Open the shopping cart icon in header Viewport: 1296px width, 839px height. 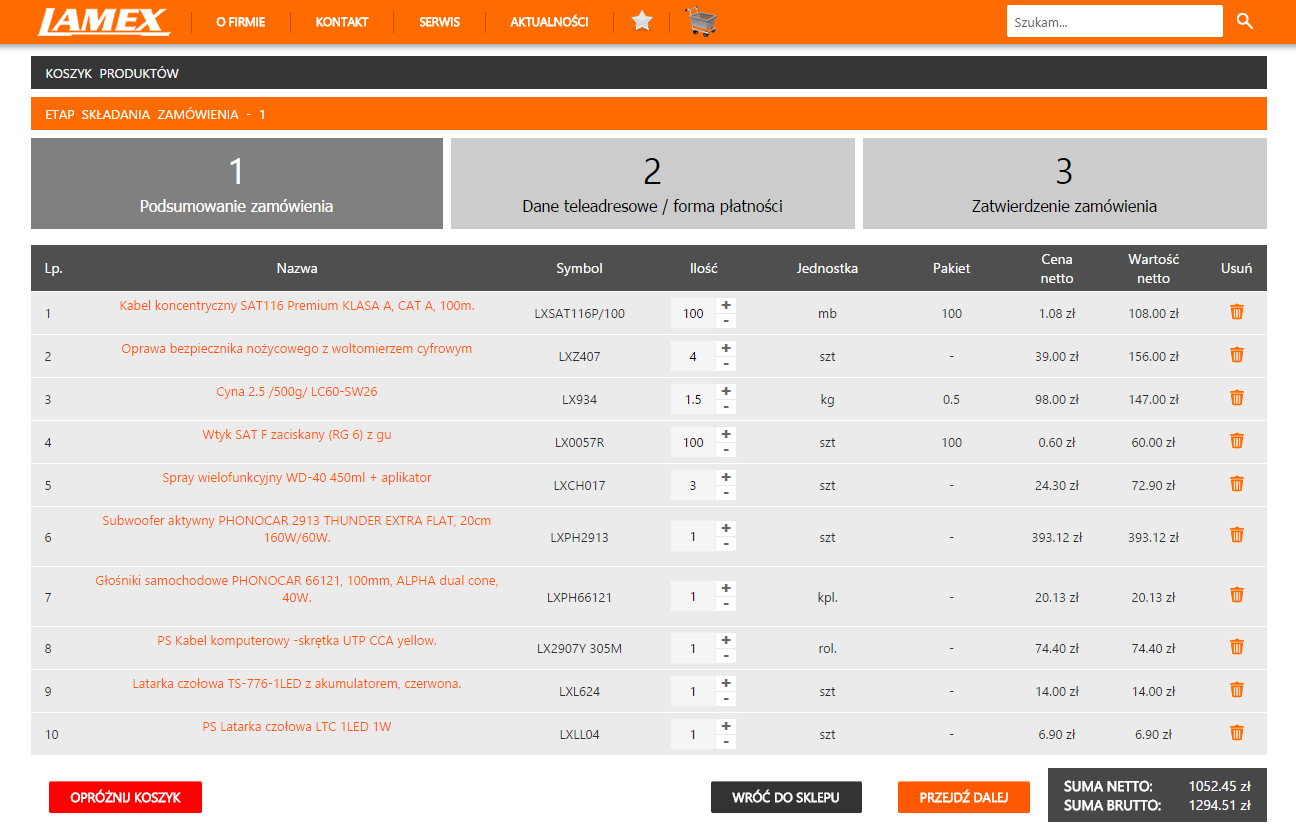tap(701, 21)
